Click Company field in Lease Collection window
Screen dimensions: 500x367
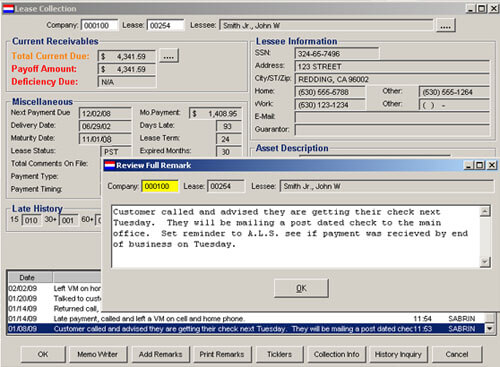[x=99, y=25]
